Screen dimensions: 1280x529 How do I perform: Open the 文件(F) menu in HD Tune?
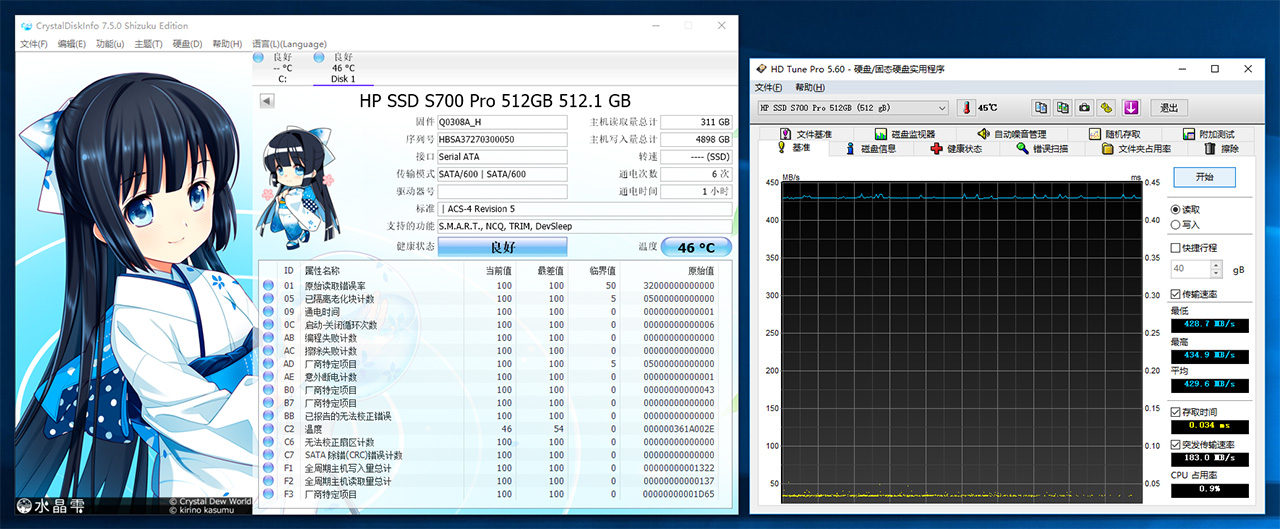pos(769,88)
